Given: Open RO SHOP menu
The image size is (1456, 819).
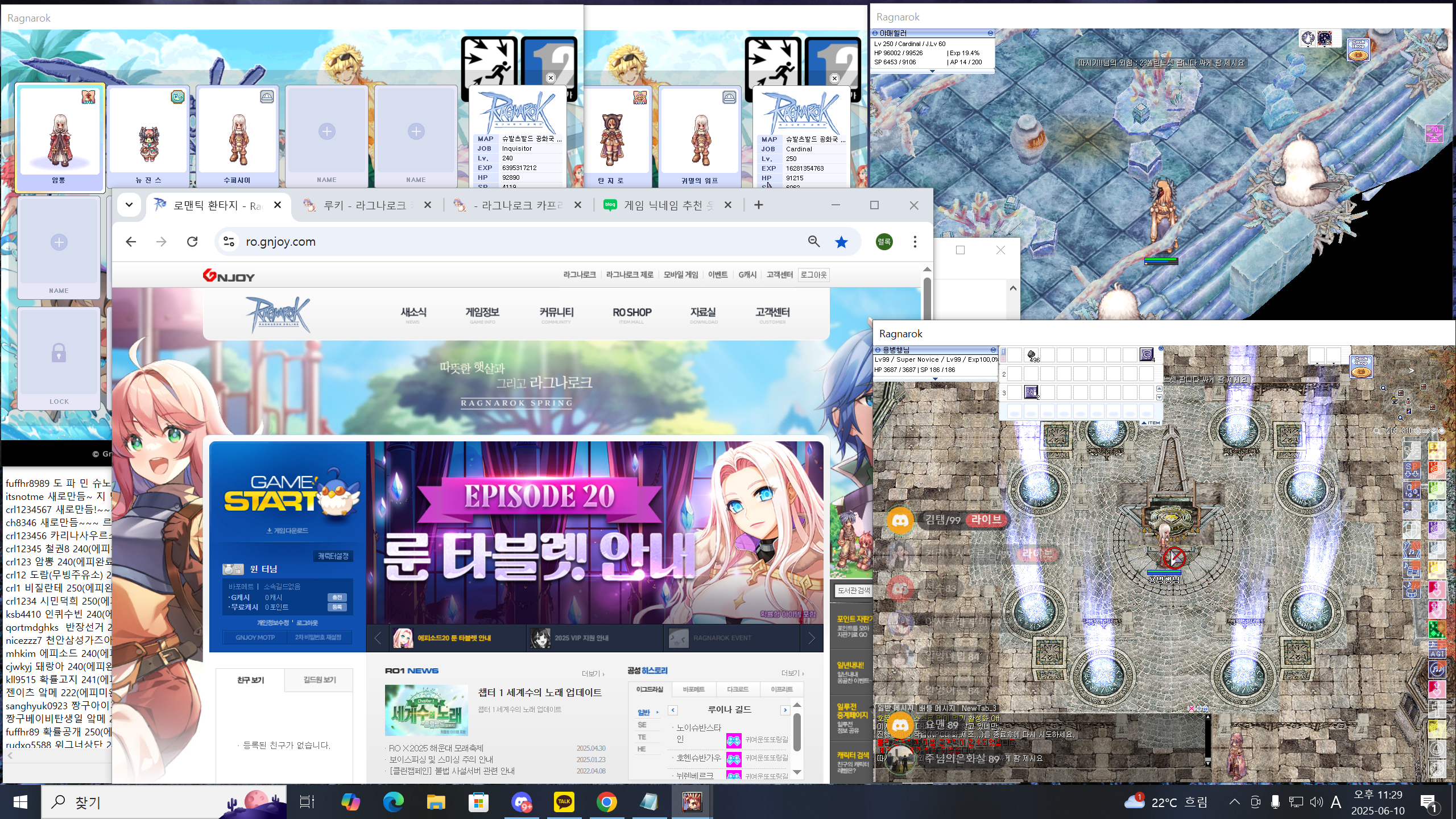Looking at the screenshot, I should 632,314.
